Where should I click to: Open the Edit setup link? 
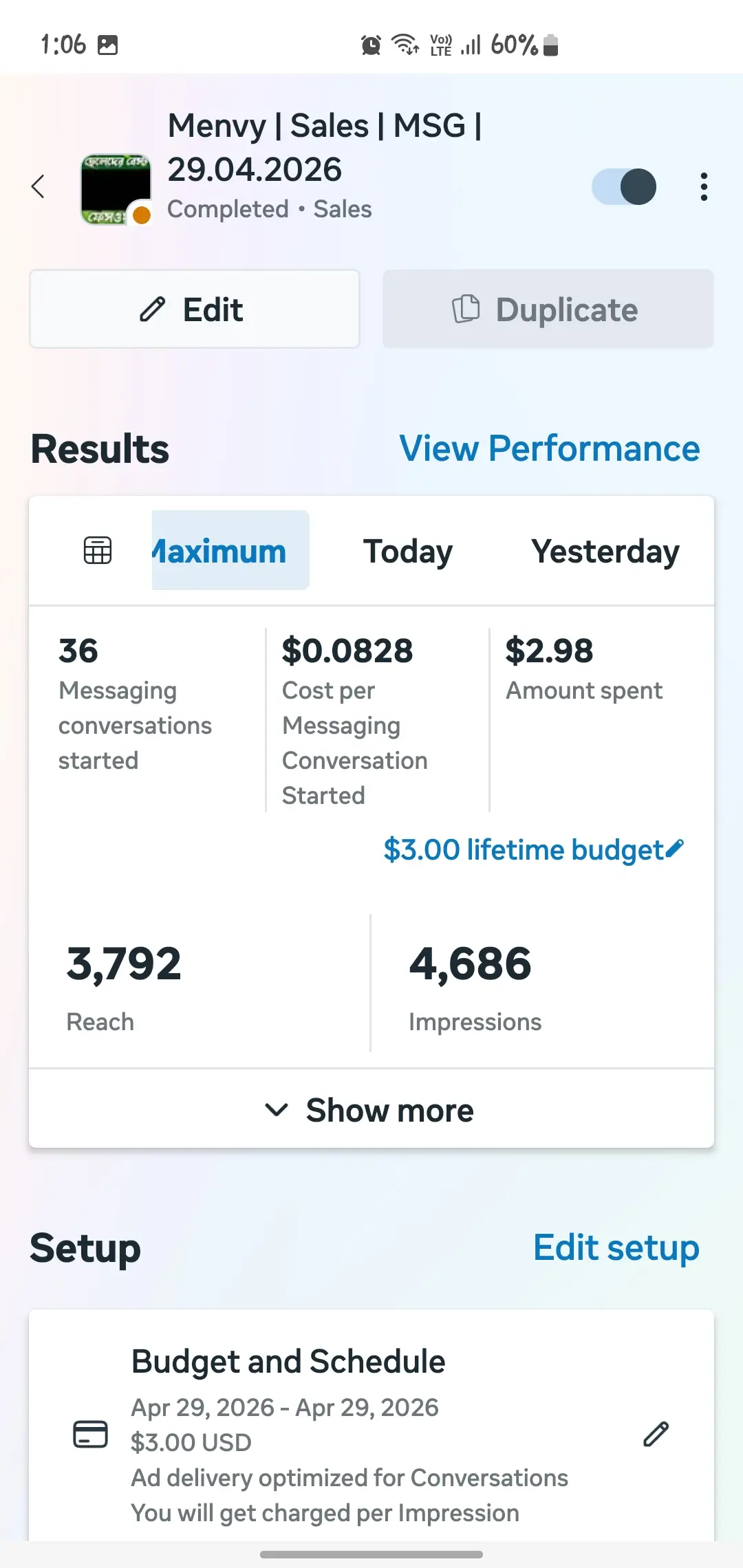pyautogui.click(x=616, y=1248)
